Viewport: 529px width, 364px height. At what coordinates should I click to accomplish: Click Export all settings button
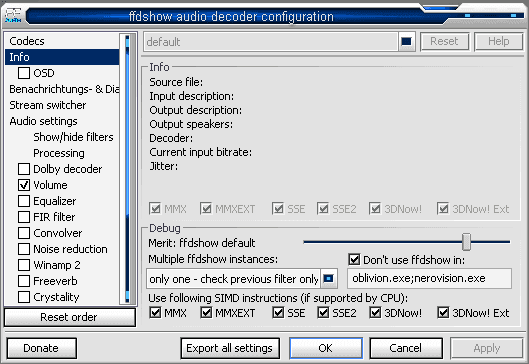pos(230,348)
